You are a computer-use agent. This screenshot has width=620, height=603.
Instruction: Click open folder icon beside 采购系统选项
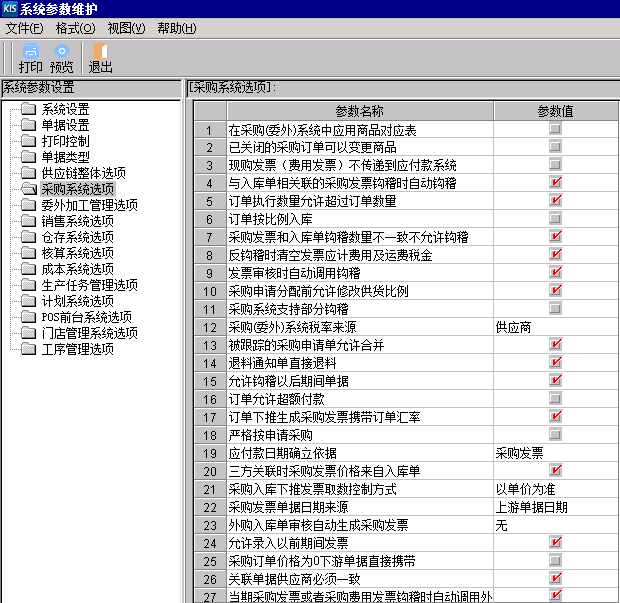pos(28,189)
